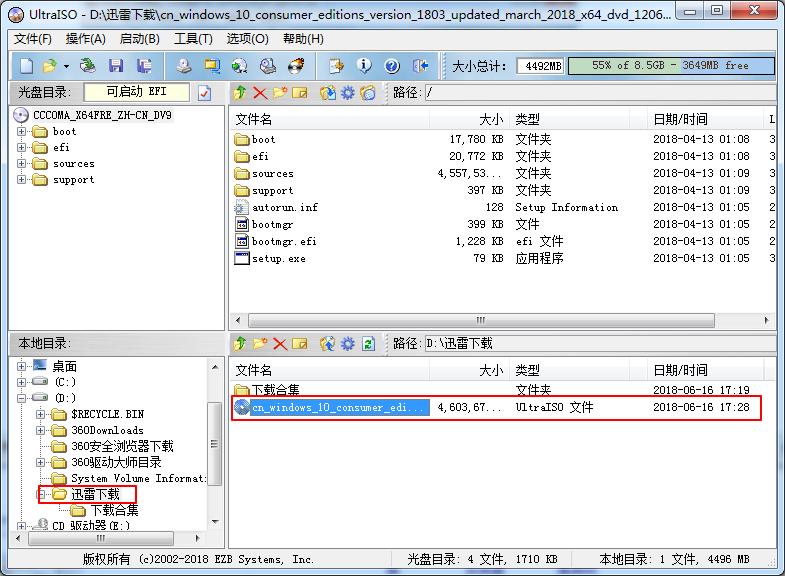
Task: Click the Help question mark icon
Action: pos(392,66)
